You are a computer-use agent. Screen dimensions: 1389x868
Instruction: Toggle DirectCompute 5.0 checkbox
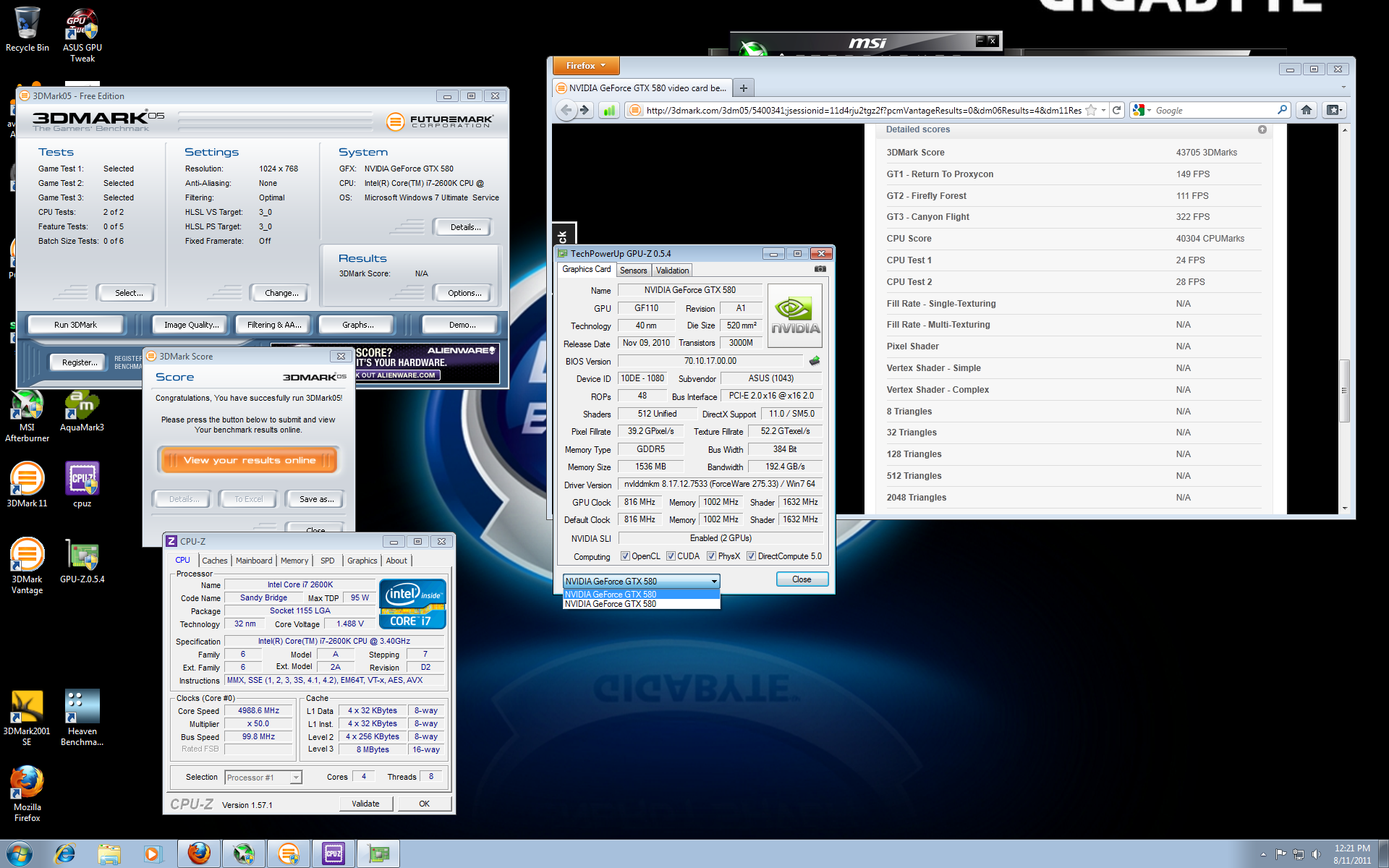(x=751, y=556)
